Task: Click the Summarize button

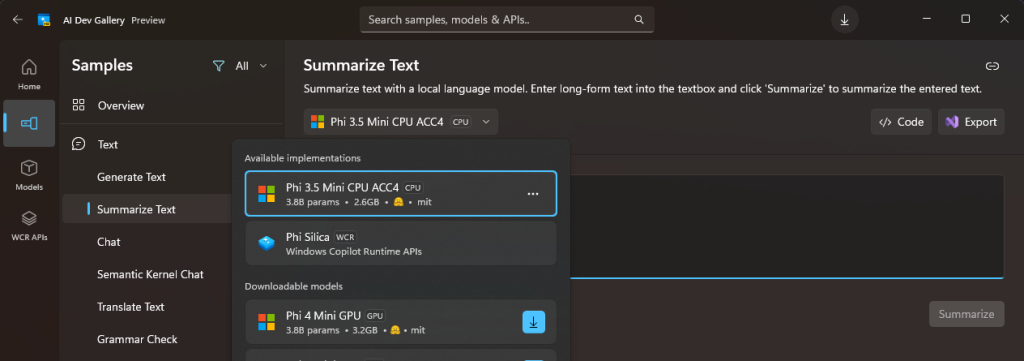Action: point(967,314)
